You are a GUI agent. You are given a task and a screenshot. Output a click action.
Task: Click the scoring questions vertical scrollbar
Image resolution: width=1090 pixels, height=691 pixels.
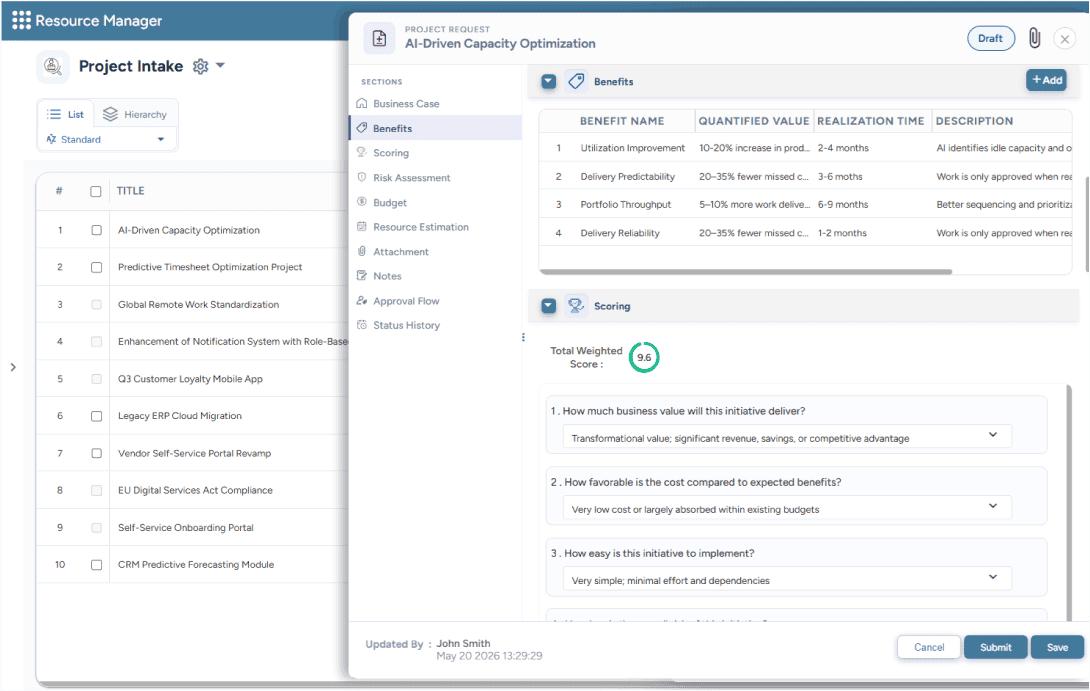click(1069, 501)
